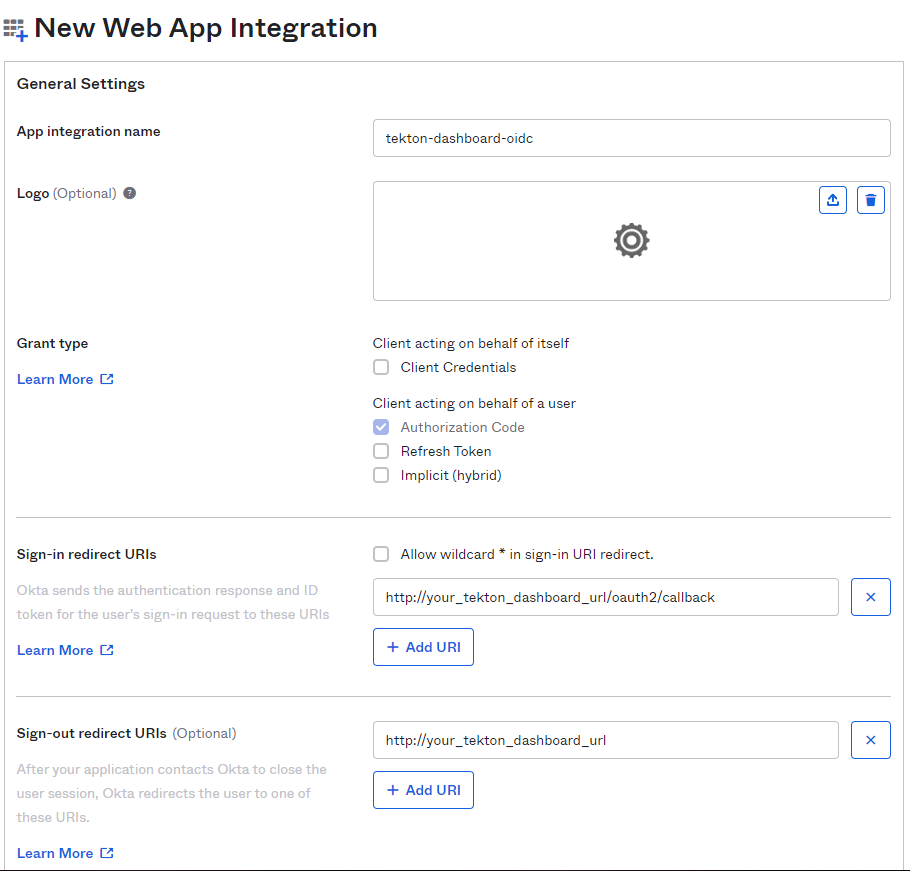Allow wildcard in sign-in URI redirect
The height and width of the screenshot is (871, 910).
381,554
